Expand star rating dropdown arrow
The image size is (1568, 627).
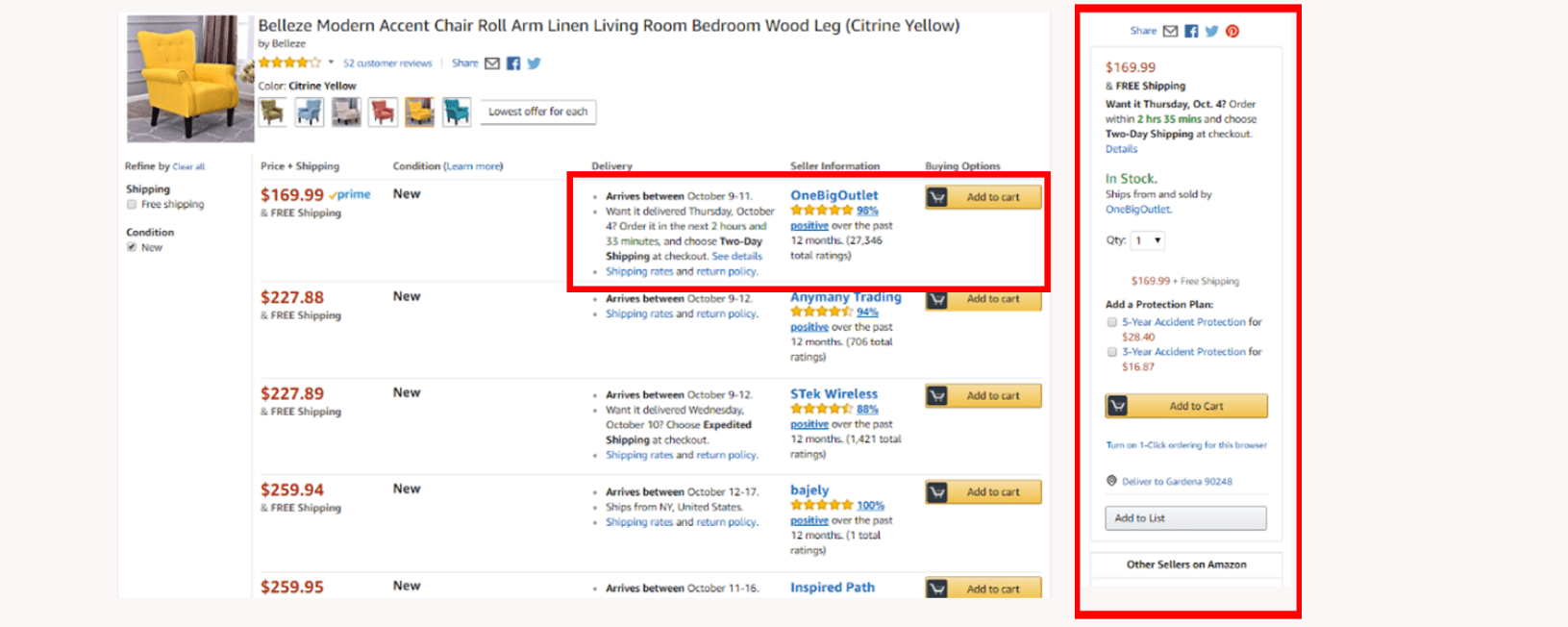pyautogui.click(x=331, y=63)
